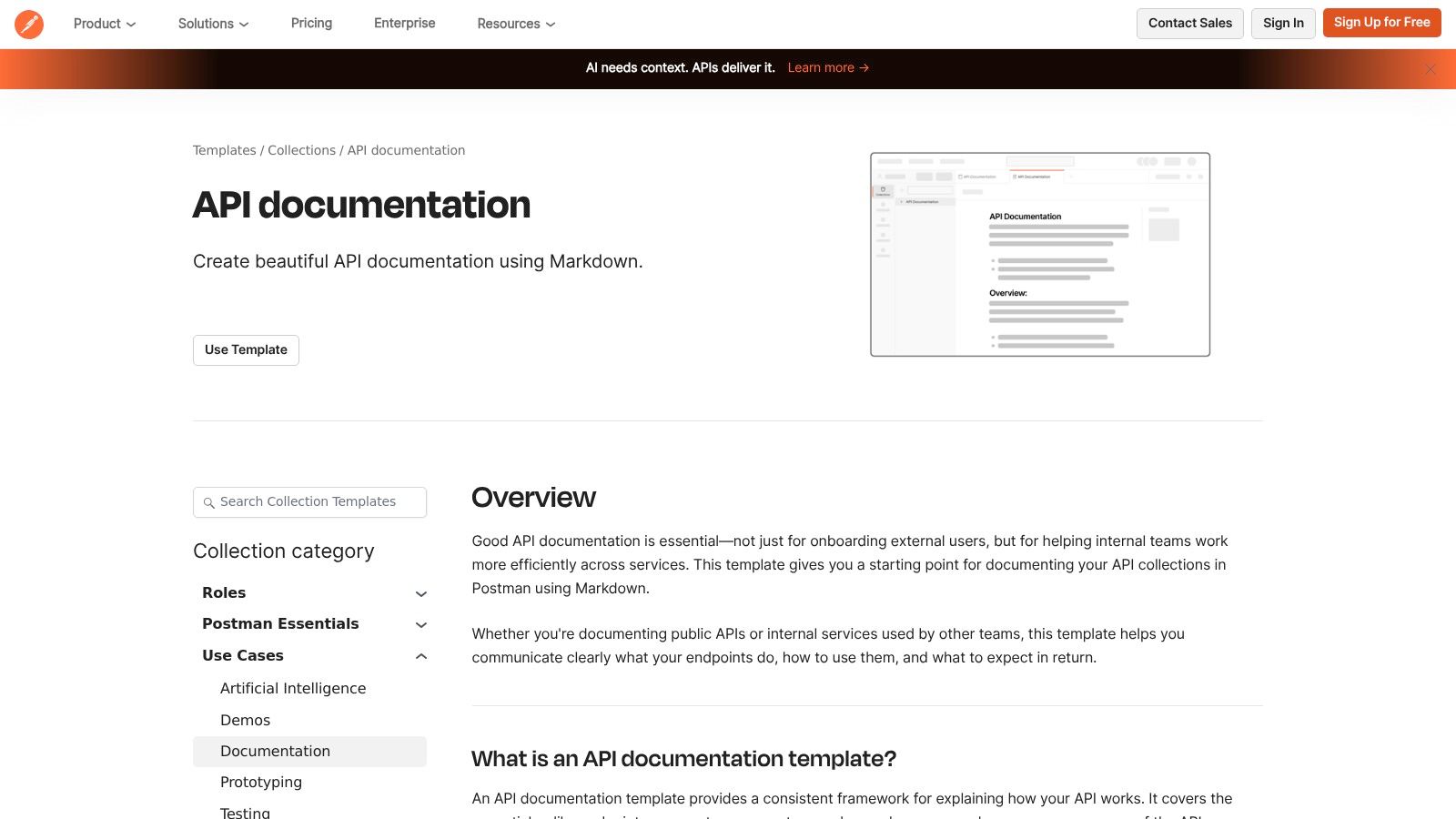Screen dimensions: 1456x819
Task: Follow the Learn more banner link
Action: 827,68
